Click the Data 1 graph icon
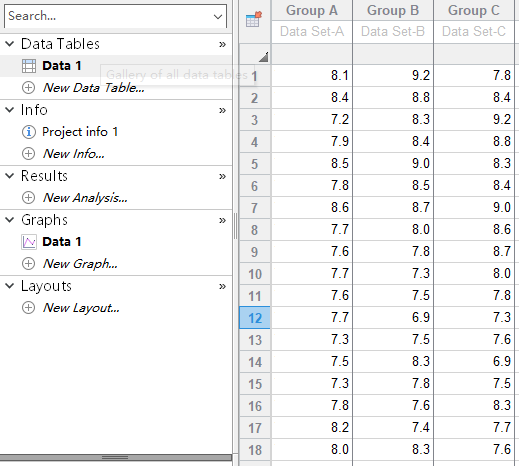Image resolution: width=519 pixels, height=466 pixels. [x=29, y=242]
